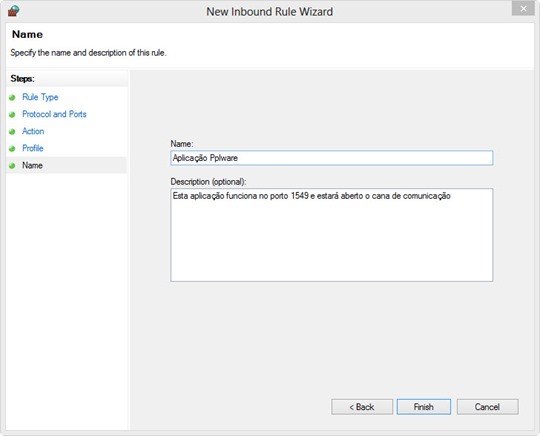Click the Description (optional) label
This screenshot has height=436, width=540.
click(x=208, y=181)
